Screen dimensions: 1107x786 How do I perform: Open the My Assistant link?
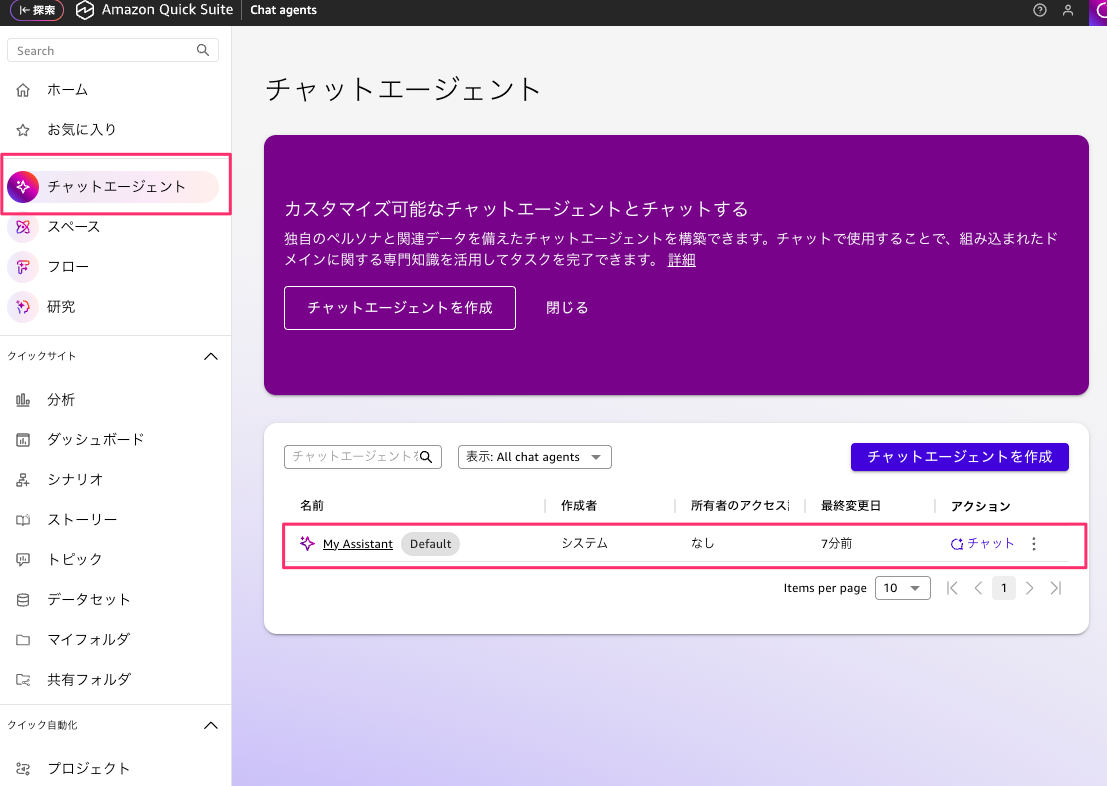(x=357, y=544)
